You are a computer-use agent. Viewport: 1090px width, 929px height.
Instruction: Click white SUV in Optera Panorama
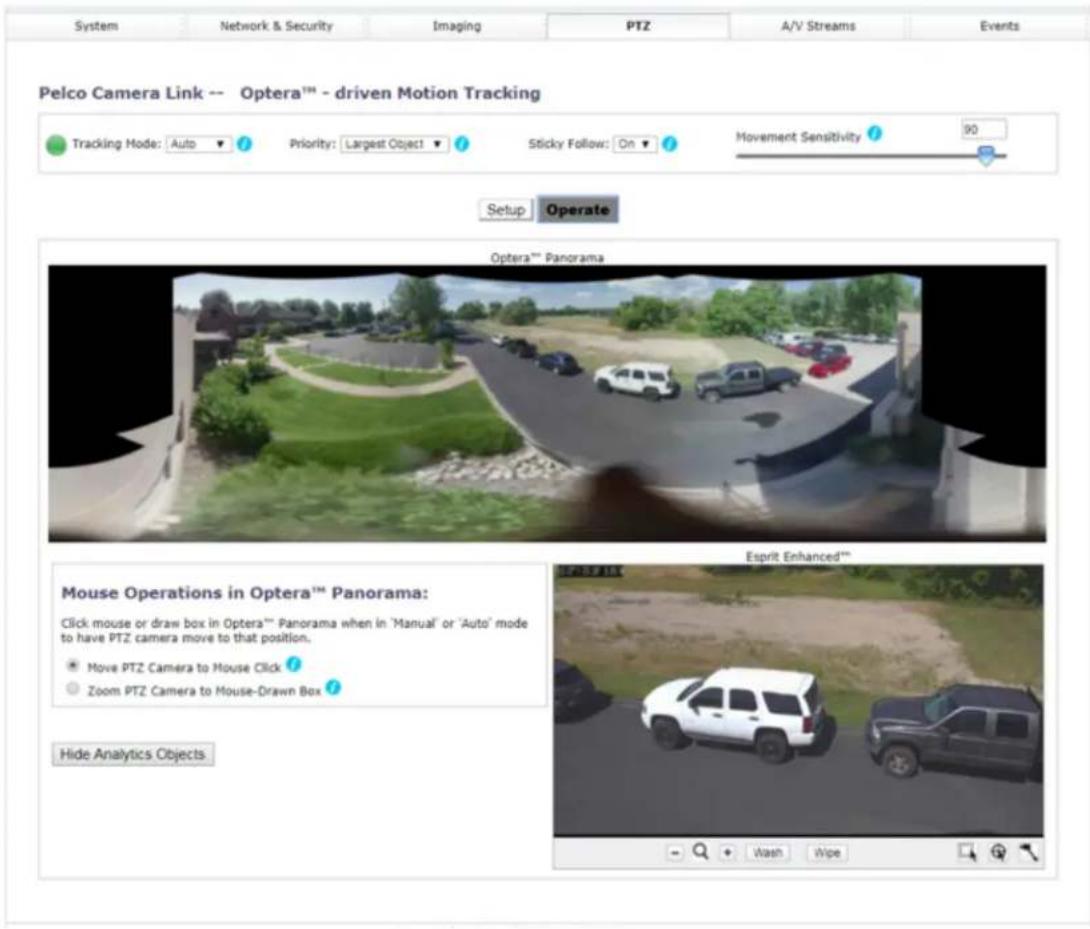click(637, 380)
